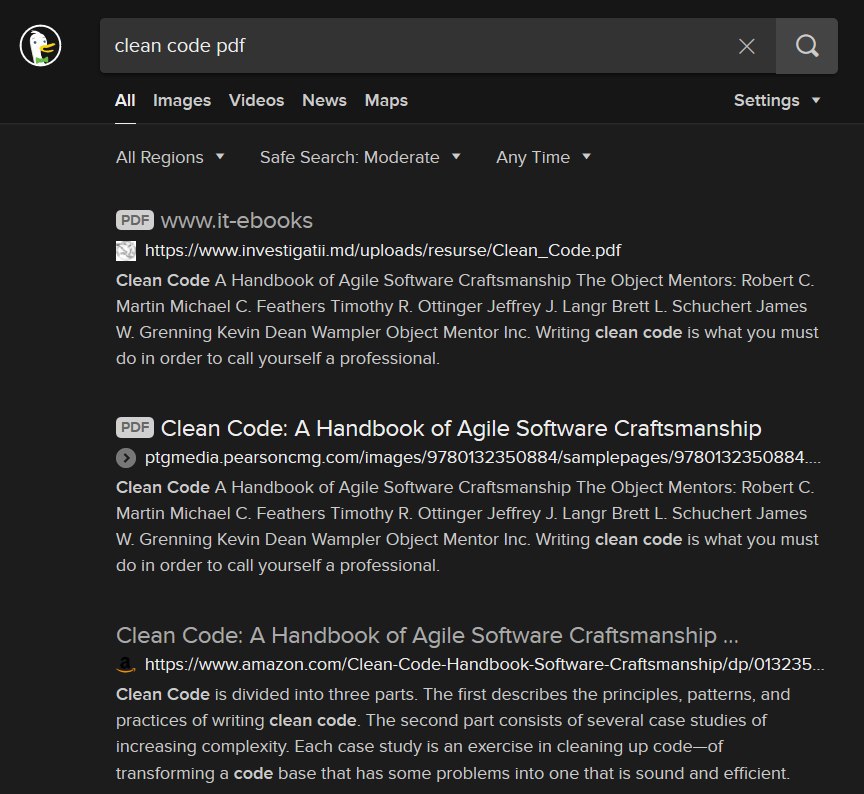Switch to the Videos tab

tap(256, 100)
